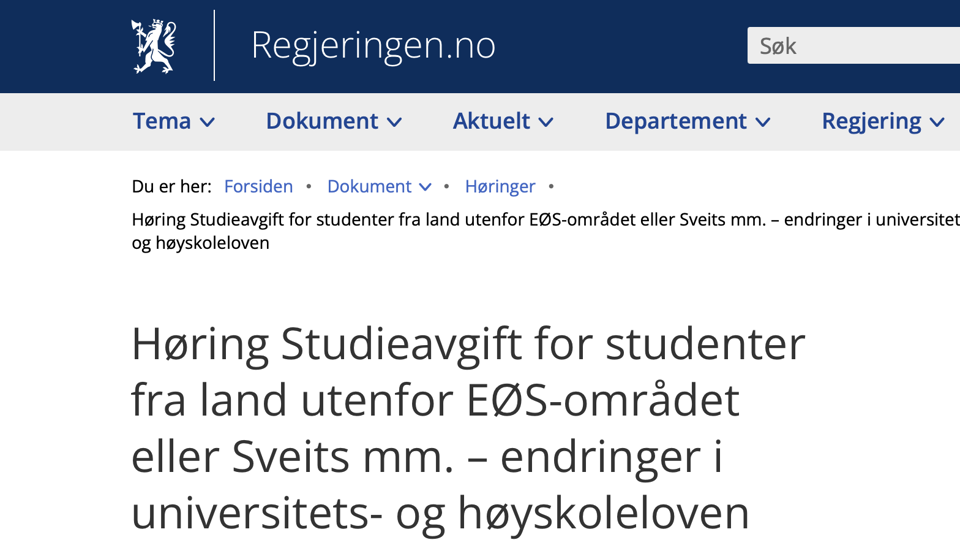This screenshot has height=558, width=960.
Task: Click the large Høring Studieavgift page heading
Action: (x=468, y=428)
